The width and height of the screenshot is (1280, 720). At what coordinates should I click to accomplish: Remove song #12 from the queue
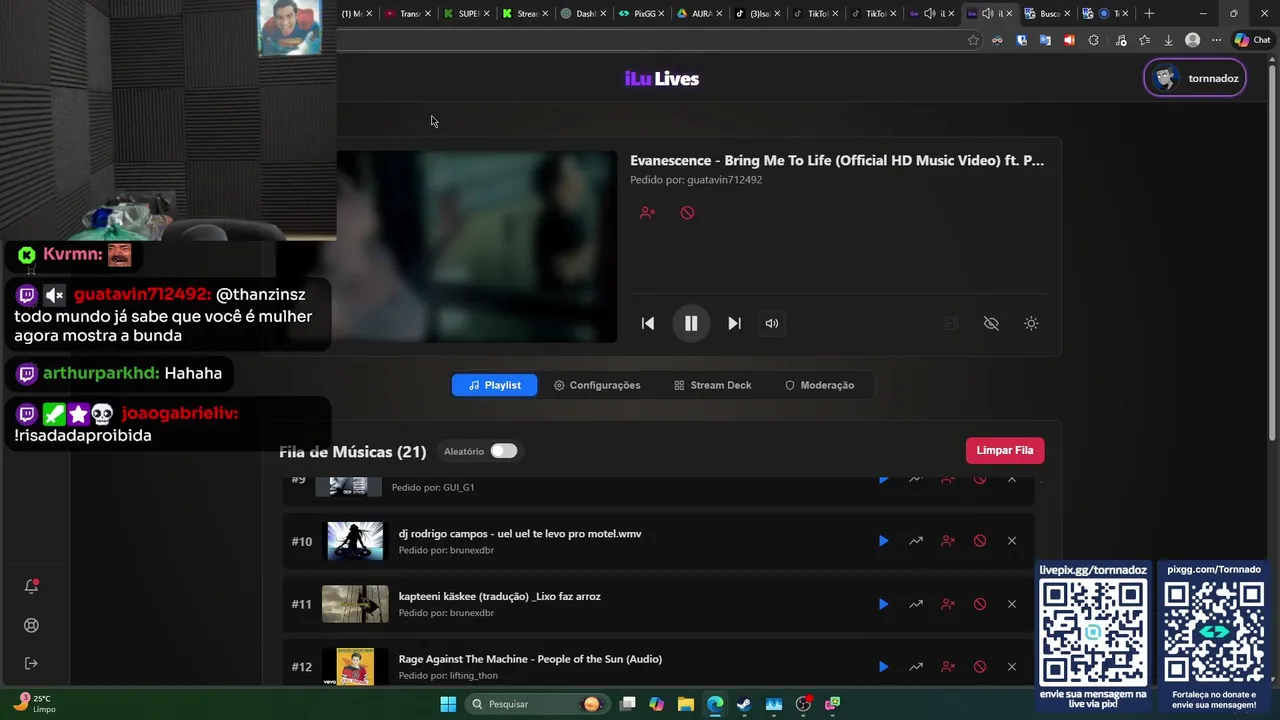pyautogui.click(x=1012, y=667)
